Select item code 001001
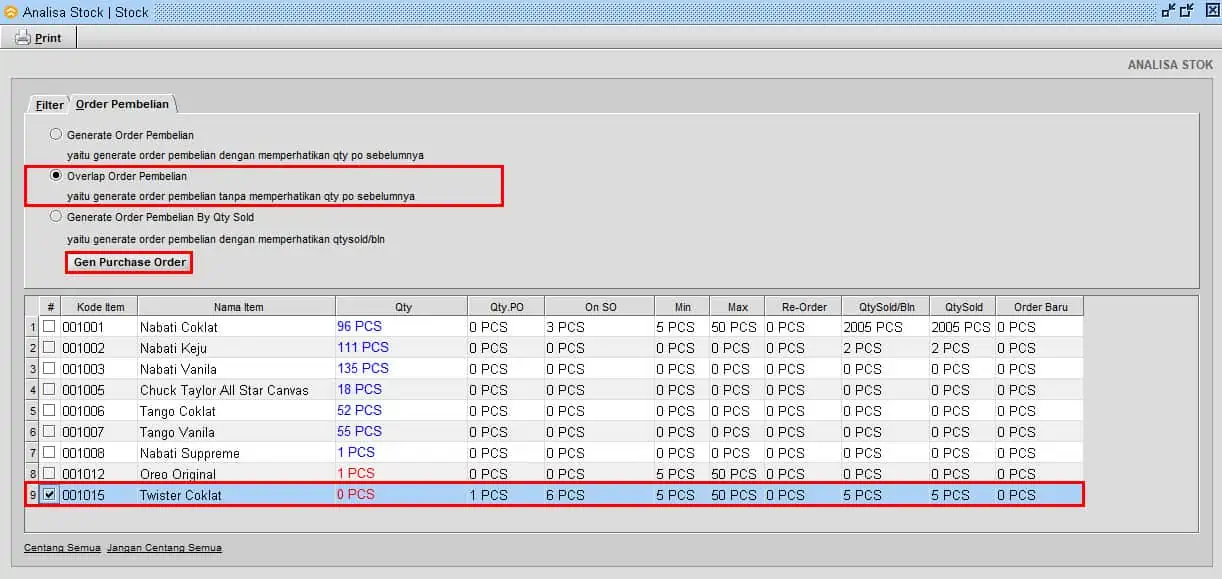The image size is (1222, 579). [x=83, y=327]
